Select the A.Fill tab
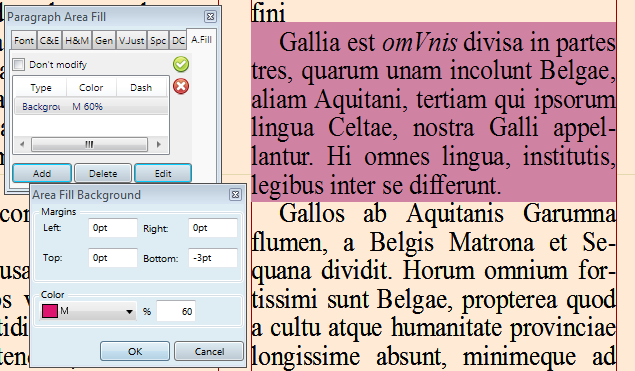635x371 pixels. (x=201, y=40)
